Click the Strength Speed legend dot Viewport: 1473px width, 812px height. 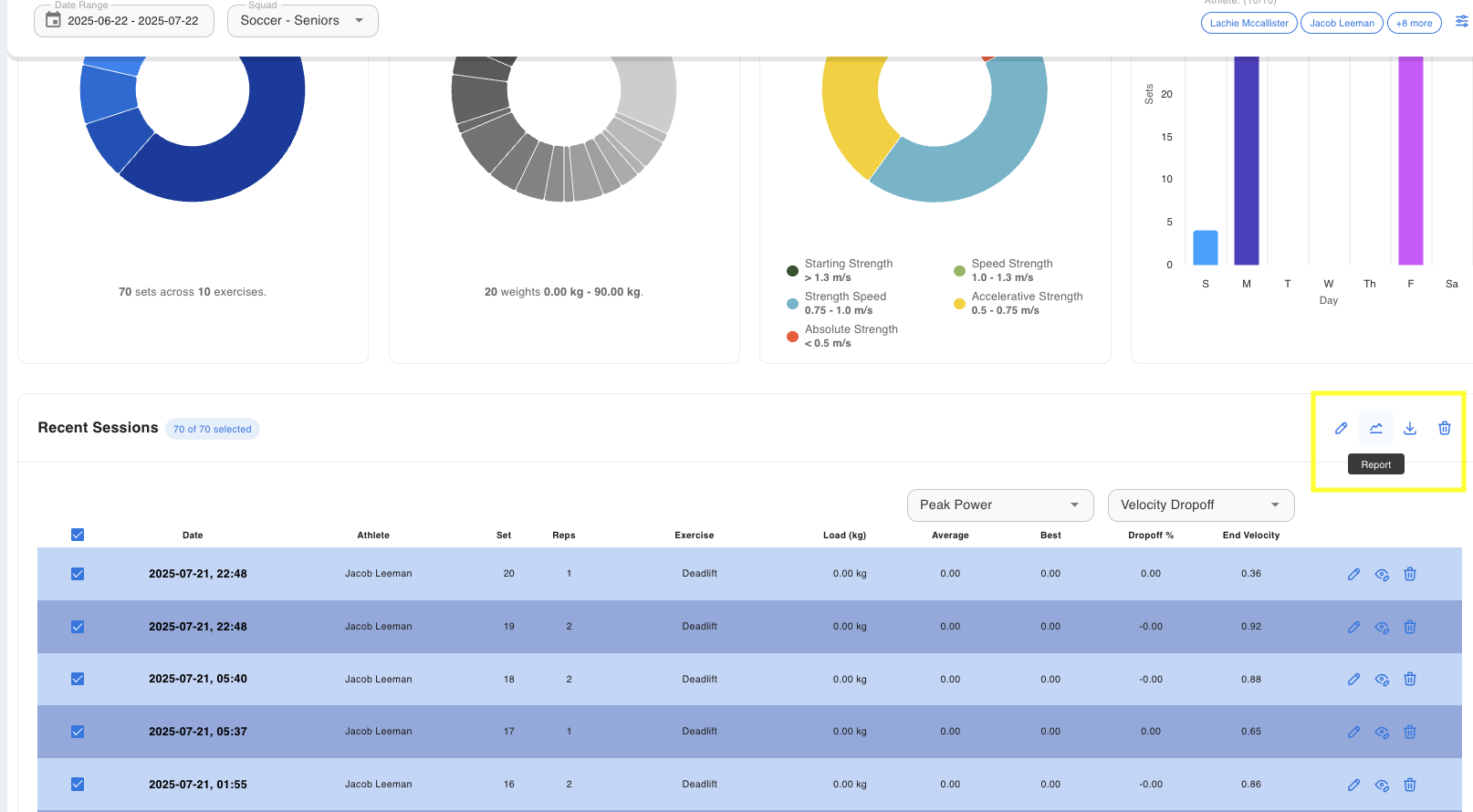coord(792,304)
